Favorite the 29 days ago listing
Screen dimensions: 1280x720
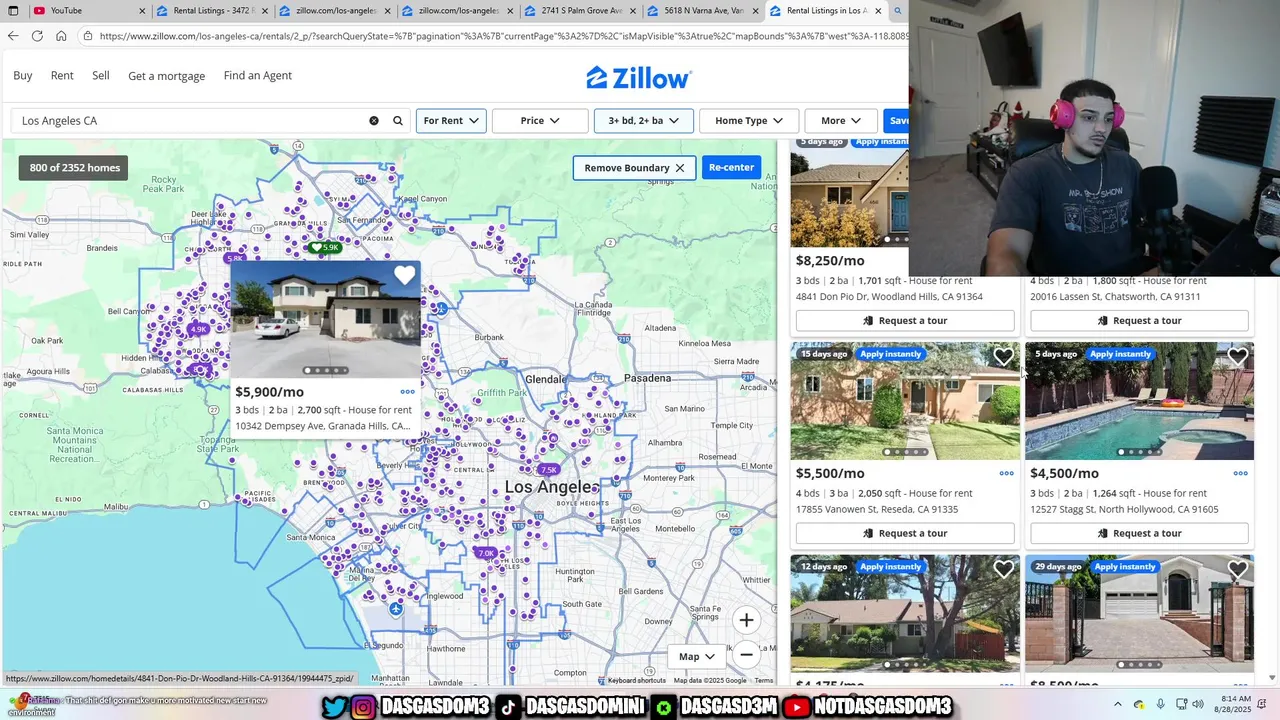[x=1237, y=570]
